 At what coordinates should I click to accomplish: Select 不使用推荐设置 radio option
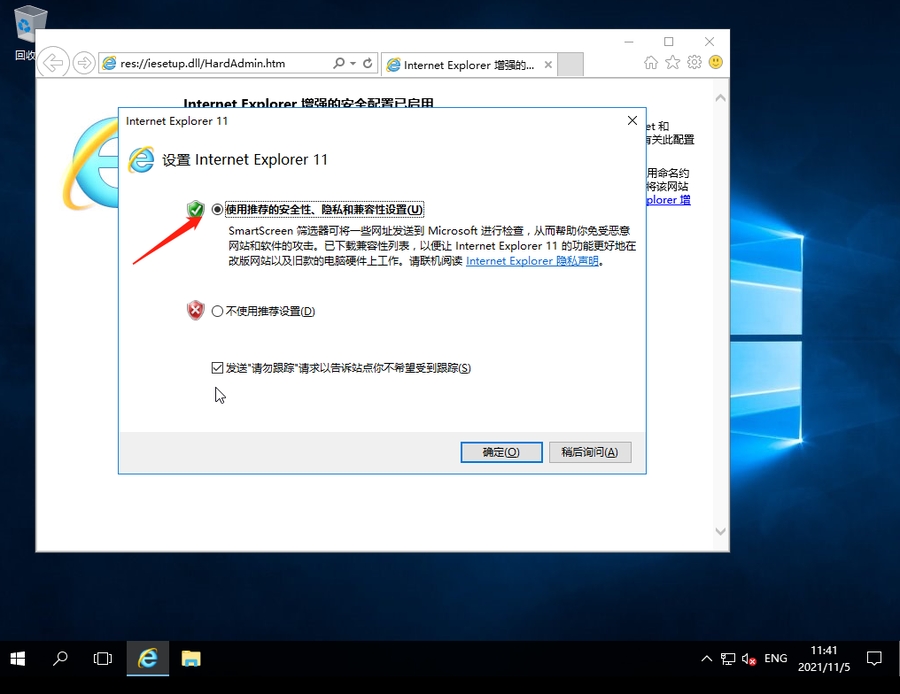pos(218,311)
